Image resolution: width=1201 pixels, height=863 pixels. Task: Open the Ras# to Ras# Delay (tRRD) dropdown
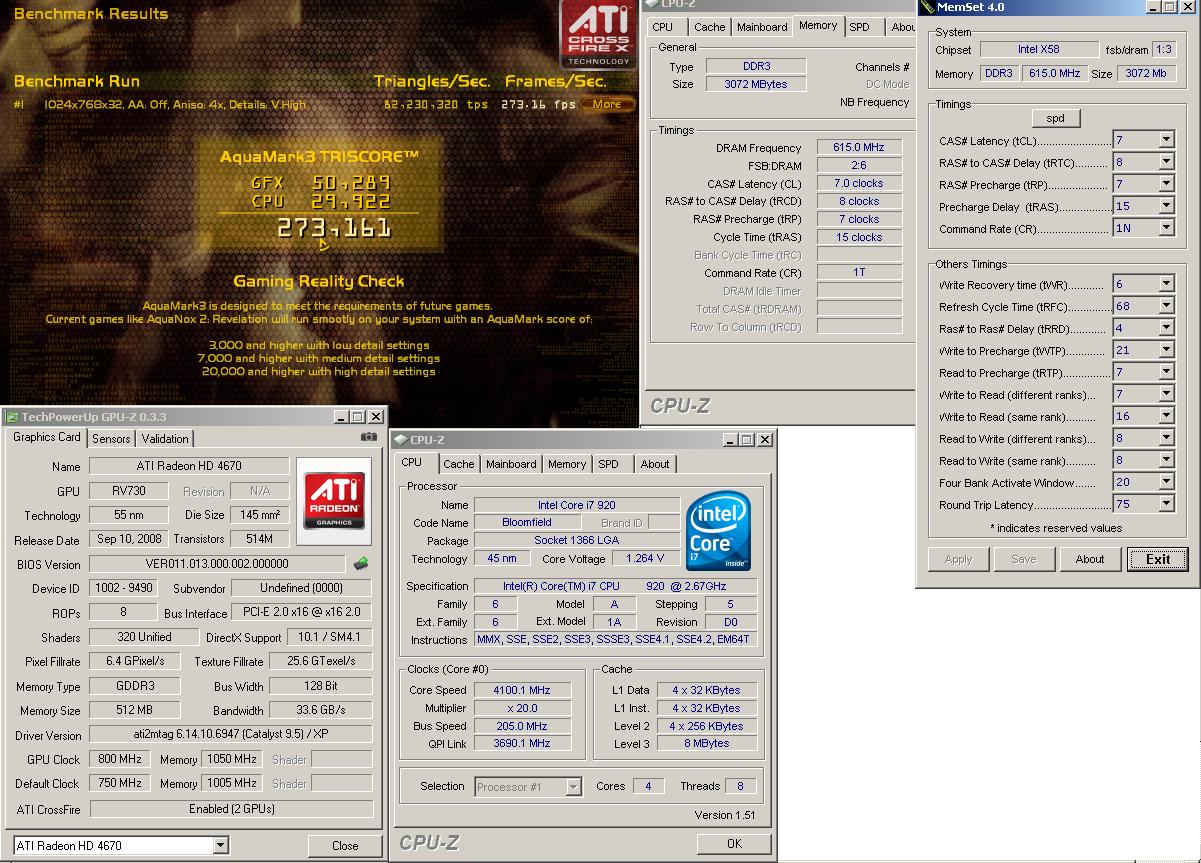click(1166, 328)
